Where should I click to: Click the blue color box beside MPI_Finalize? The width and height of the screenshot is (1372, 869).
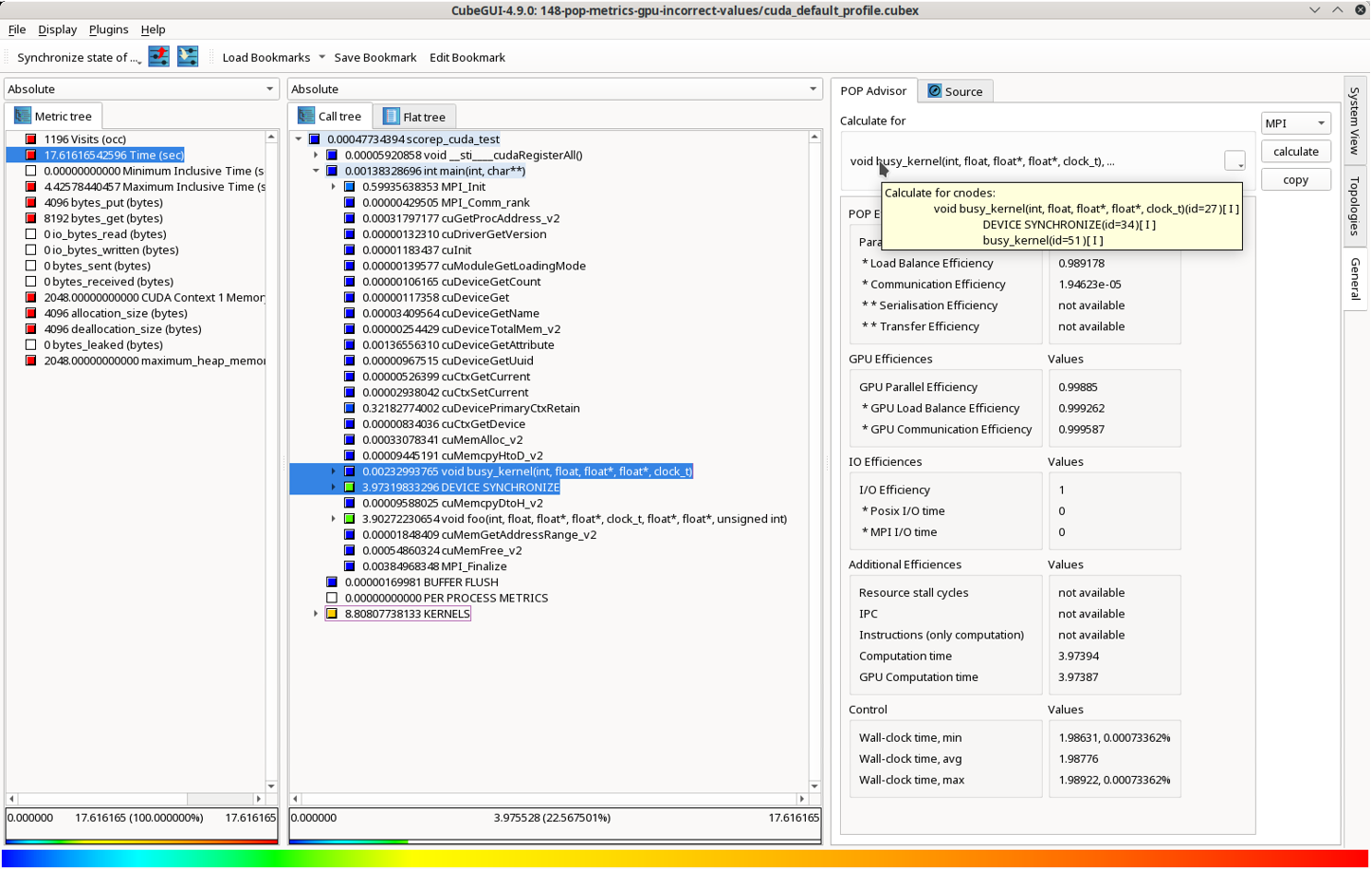[x=350, y=566]
